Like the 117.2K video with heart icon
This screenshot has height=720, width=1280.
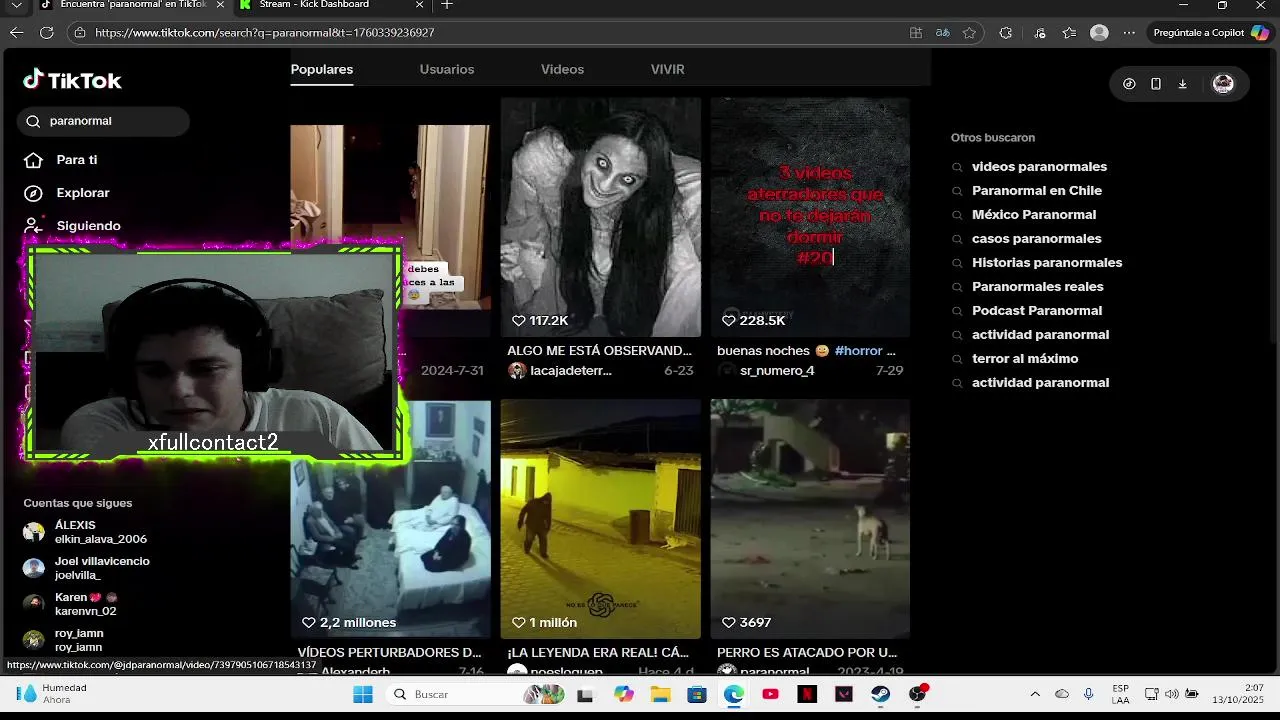coord(518,321)
